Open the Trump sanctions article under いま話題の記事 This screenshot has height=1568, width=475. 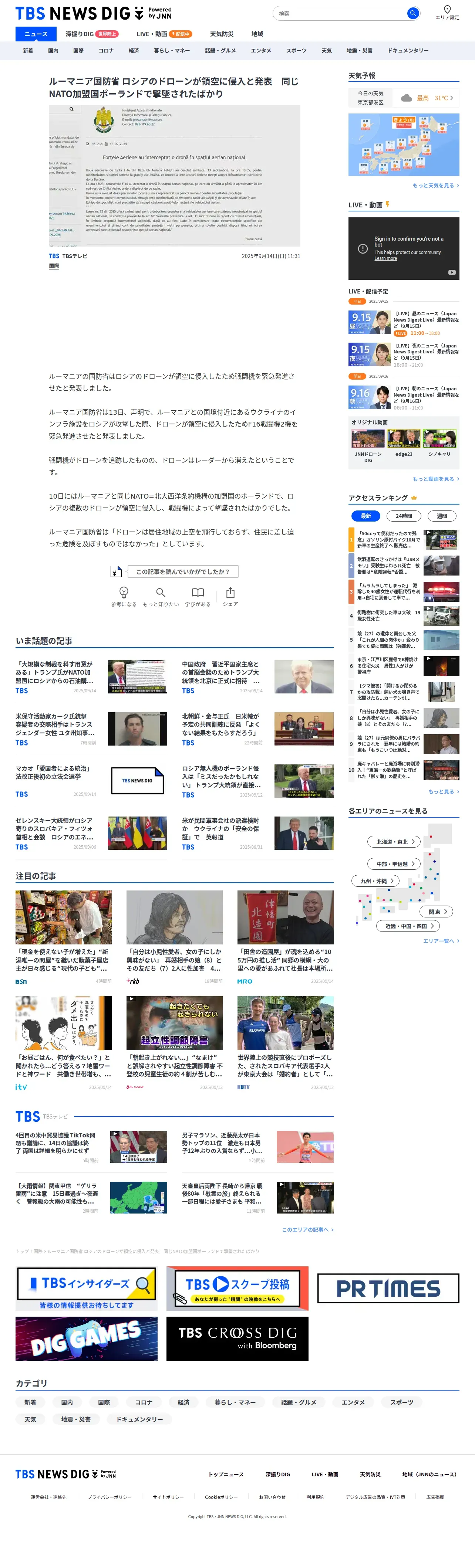coord(91,677)
